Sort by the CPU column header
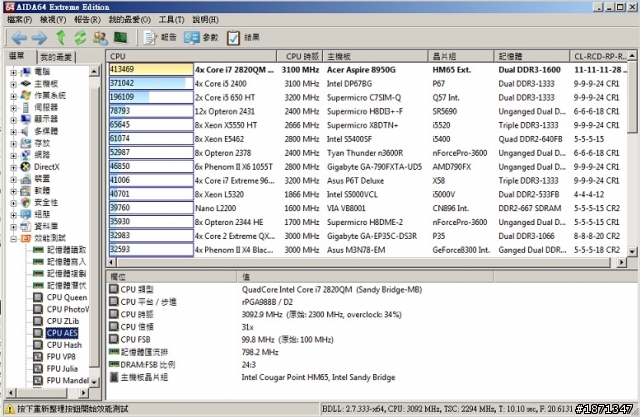 pyautogui.click(x=192, y=56)
